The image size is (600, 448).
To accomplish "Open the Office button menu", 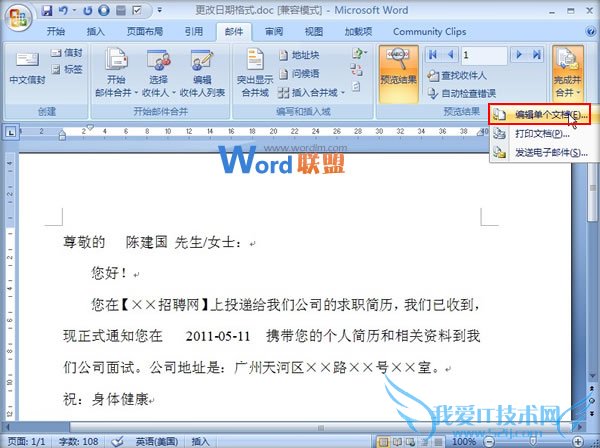I will coord(18,17).
